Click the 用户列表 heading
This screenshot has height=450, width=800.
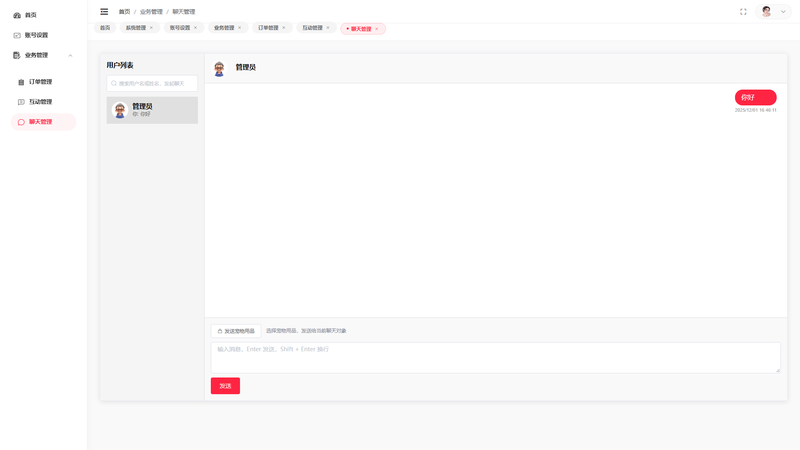click(120, 65)
